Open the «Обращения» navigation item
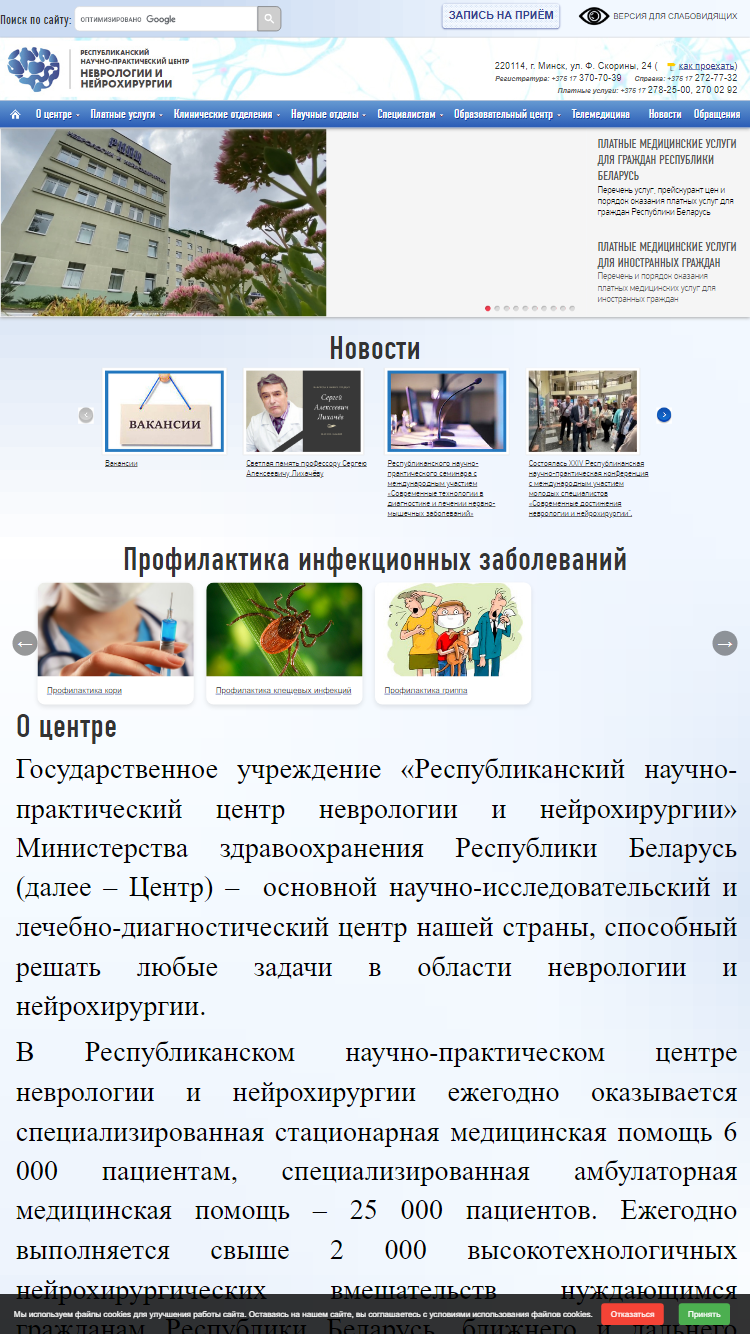 coord(716,114)
